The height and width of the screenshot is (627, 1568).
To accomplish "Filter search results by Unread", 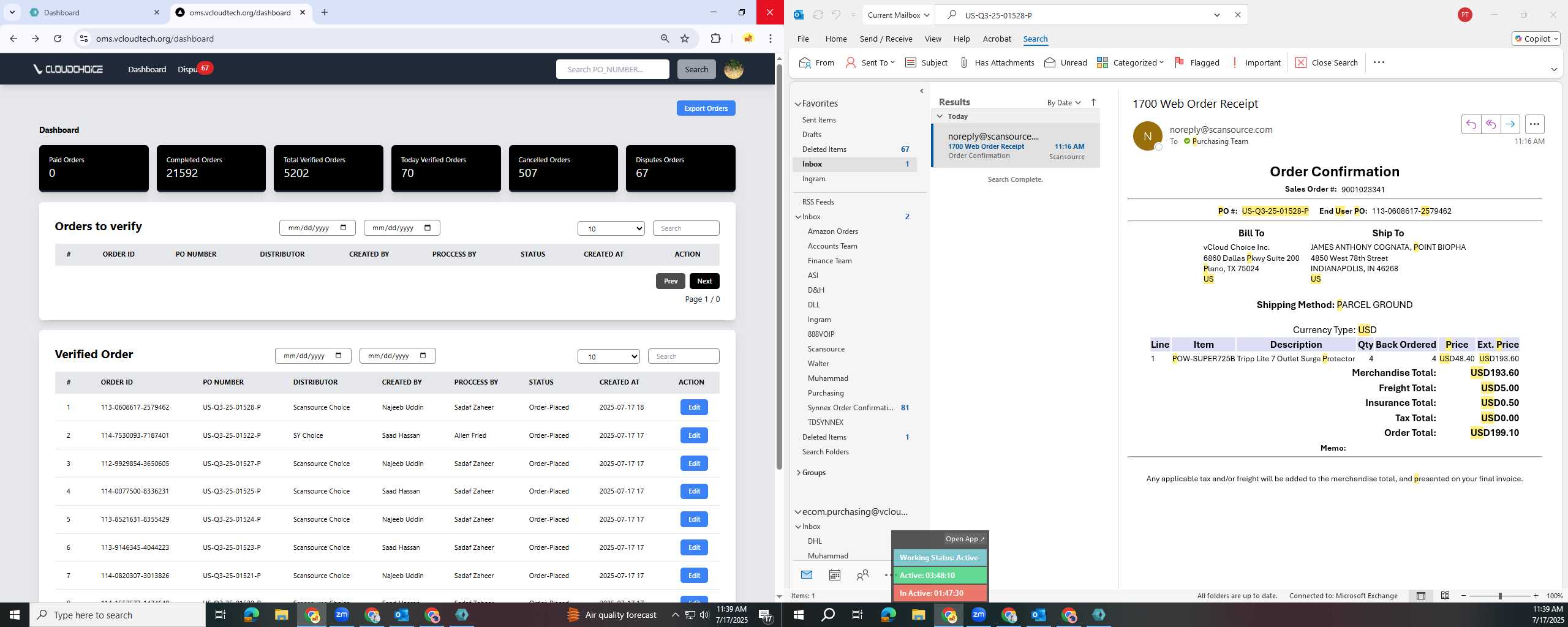I will (x=1066, y=62).
